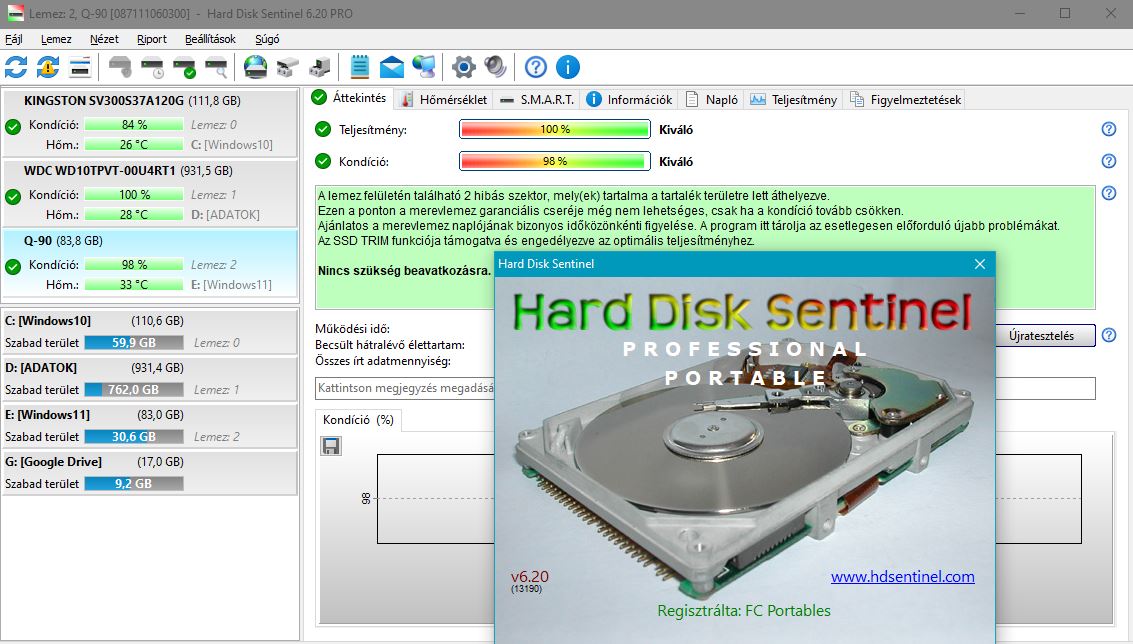The width and height of the screenshot is (1133, 644).
Task: Click the computer tower with boxes icon
Action: pos(319,67)
